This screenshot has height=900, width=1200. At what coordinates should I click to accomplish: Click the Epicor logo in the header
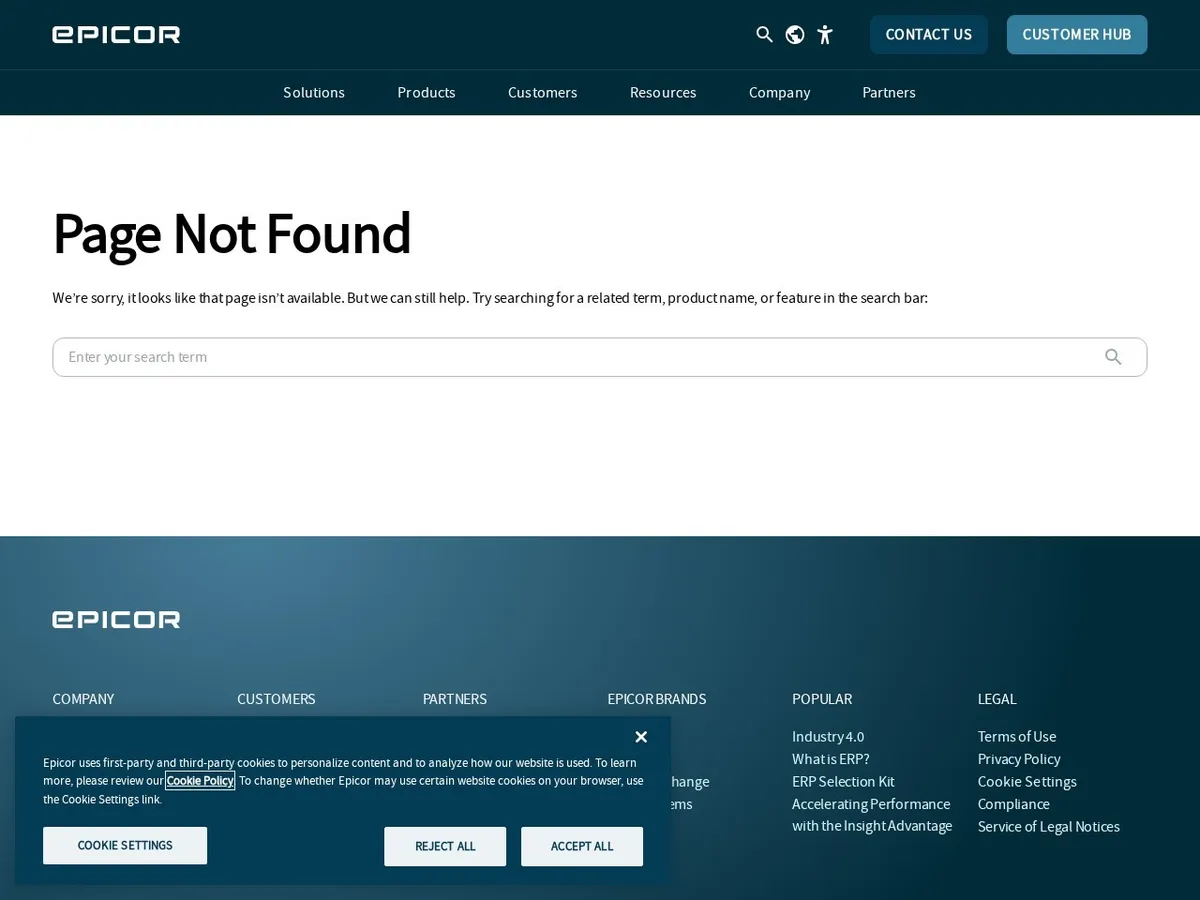[116, 35]
